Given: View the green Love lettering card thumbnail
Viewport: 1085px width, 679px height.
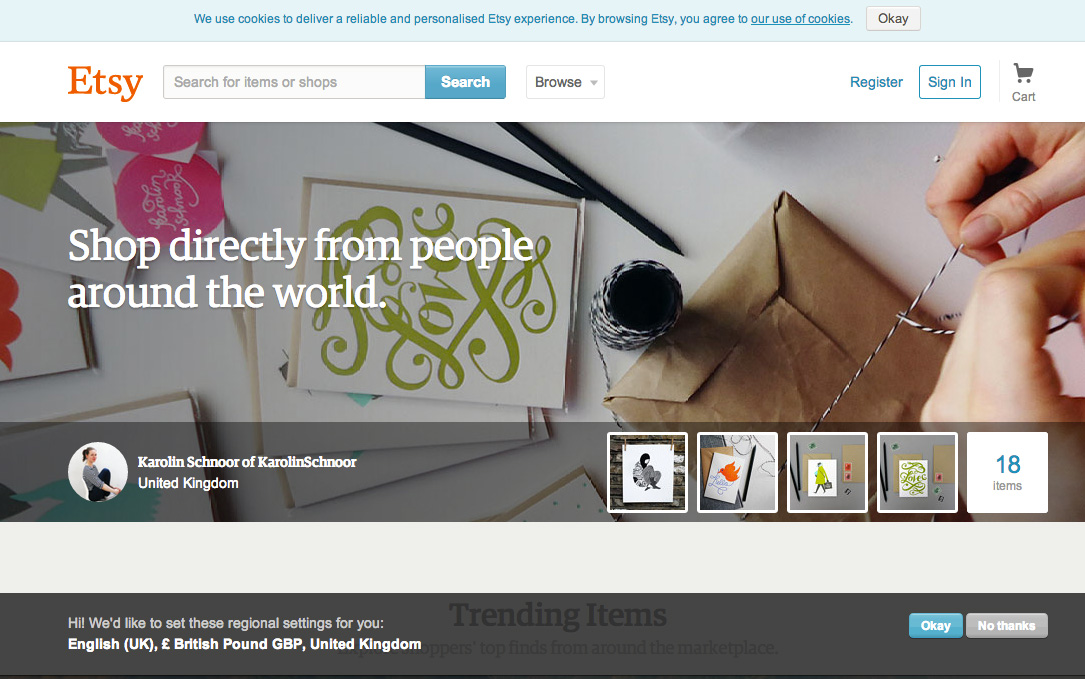Looking at the screenshot, I should (918, 473).
